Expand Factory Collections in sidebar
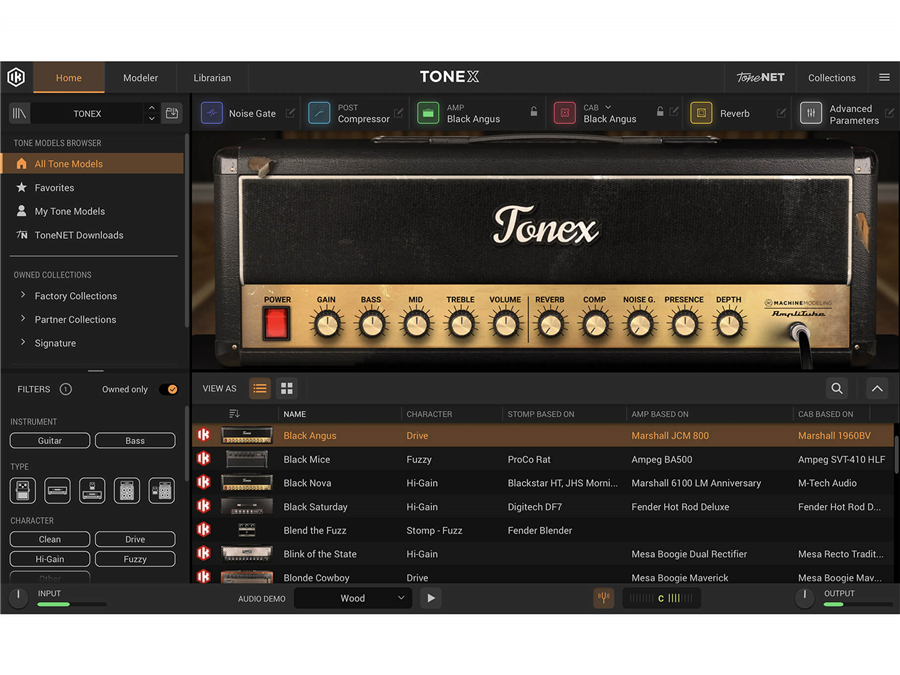Screen dimensions: 900x675 (76, 296)
